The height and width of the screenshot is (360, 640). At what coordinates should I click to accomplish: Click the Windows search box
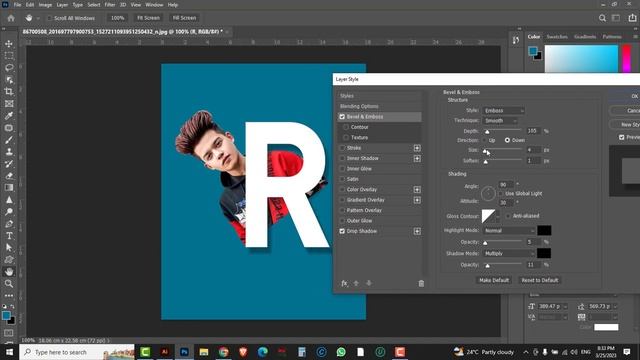coord(77,352)
